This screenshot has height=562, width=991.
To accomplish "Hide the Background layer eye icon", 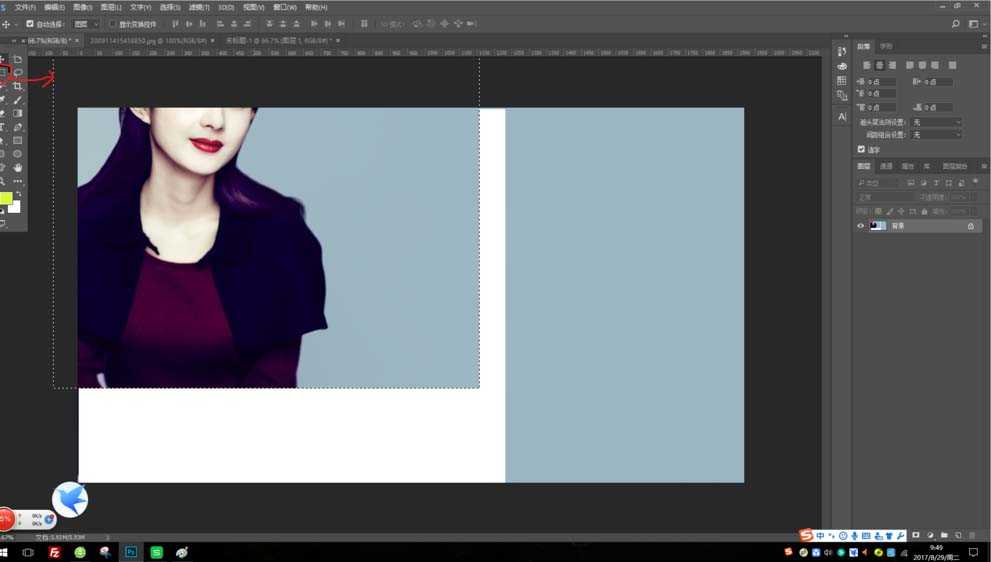I will pos(860,226).
